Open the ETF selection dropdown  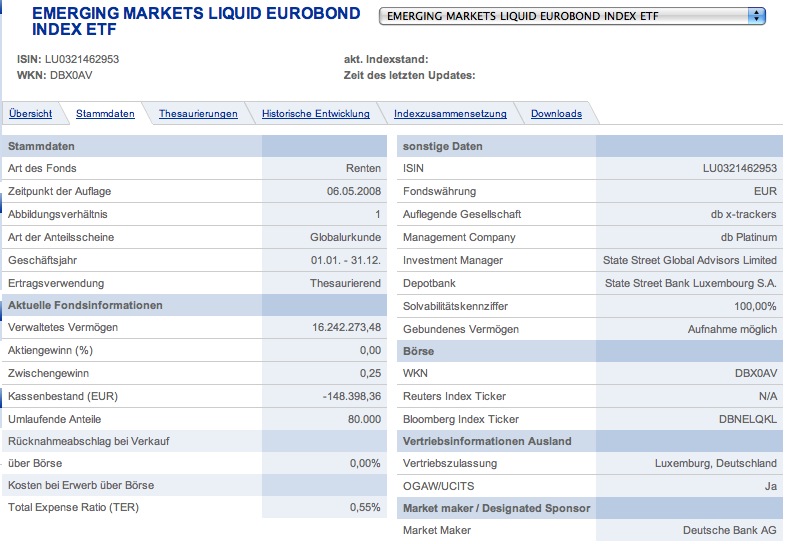pos(573,17)
